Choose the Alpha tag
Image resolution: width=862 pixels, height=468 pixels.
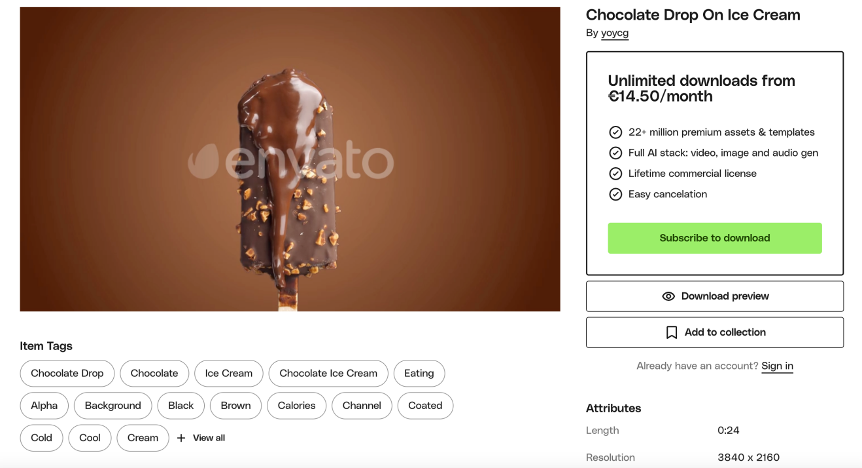tap(44, 406)
